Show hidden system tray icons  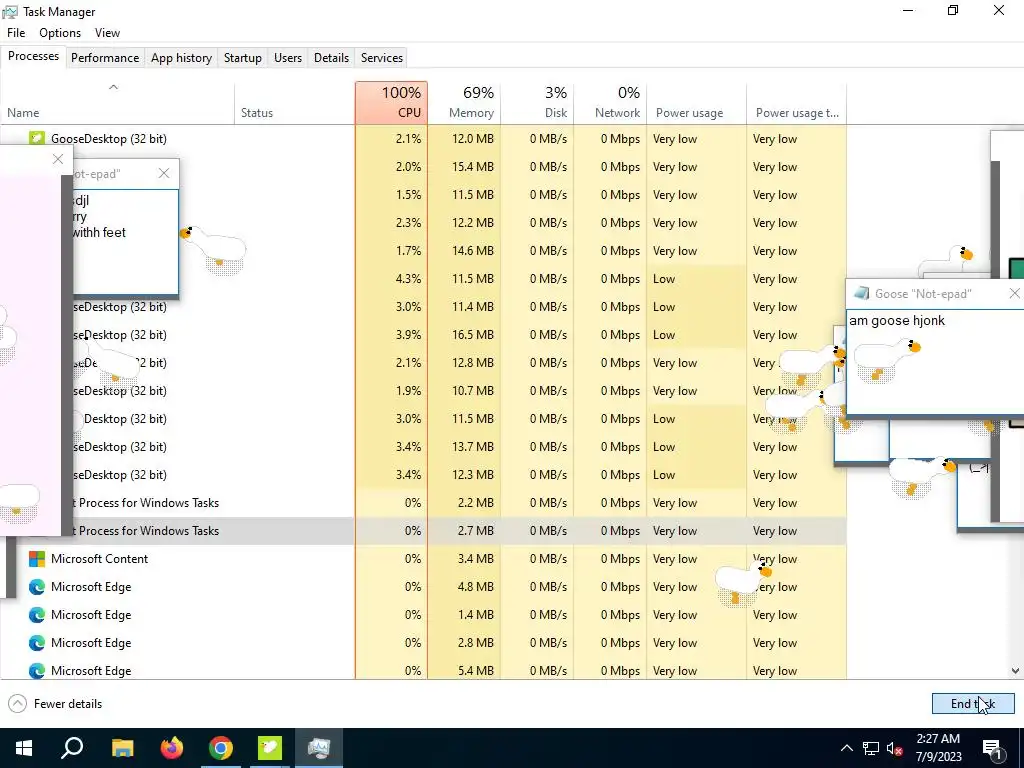point(846,748)
